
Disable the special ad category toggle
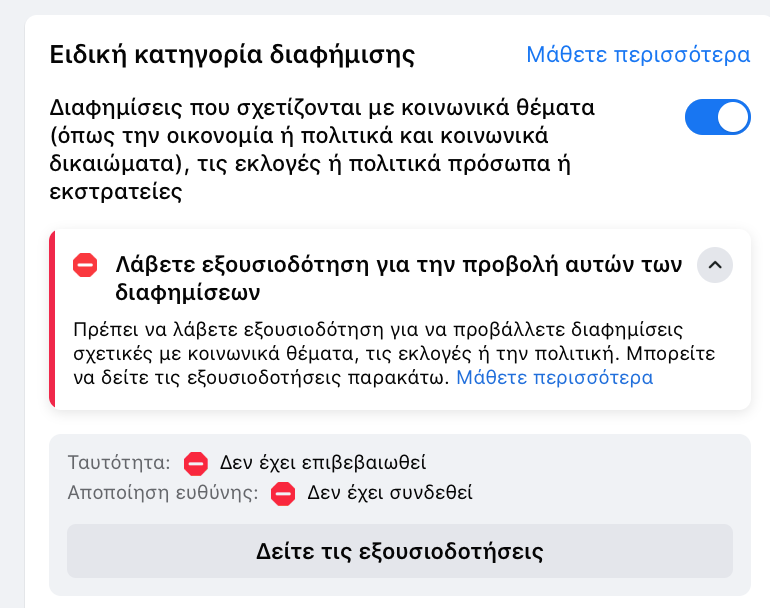pos(717,117)
